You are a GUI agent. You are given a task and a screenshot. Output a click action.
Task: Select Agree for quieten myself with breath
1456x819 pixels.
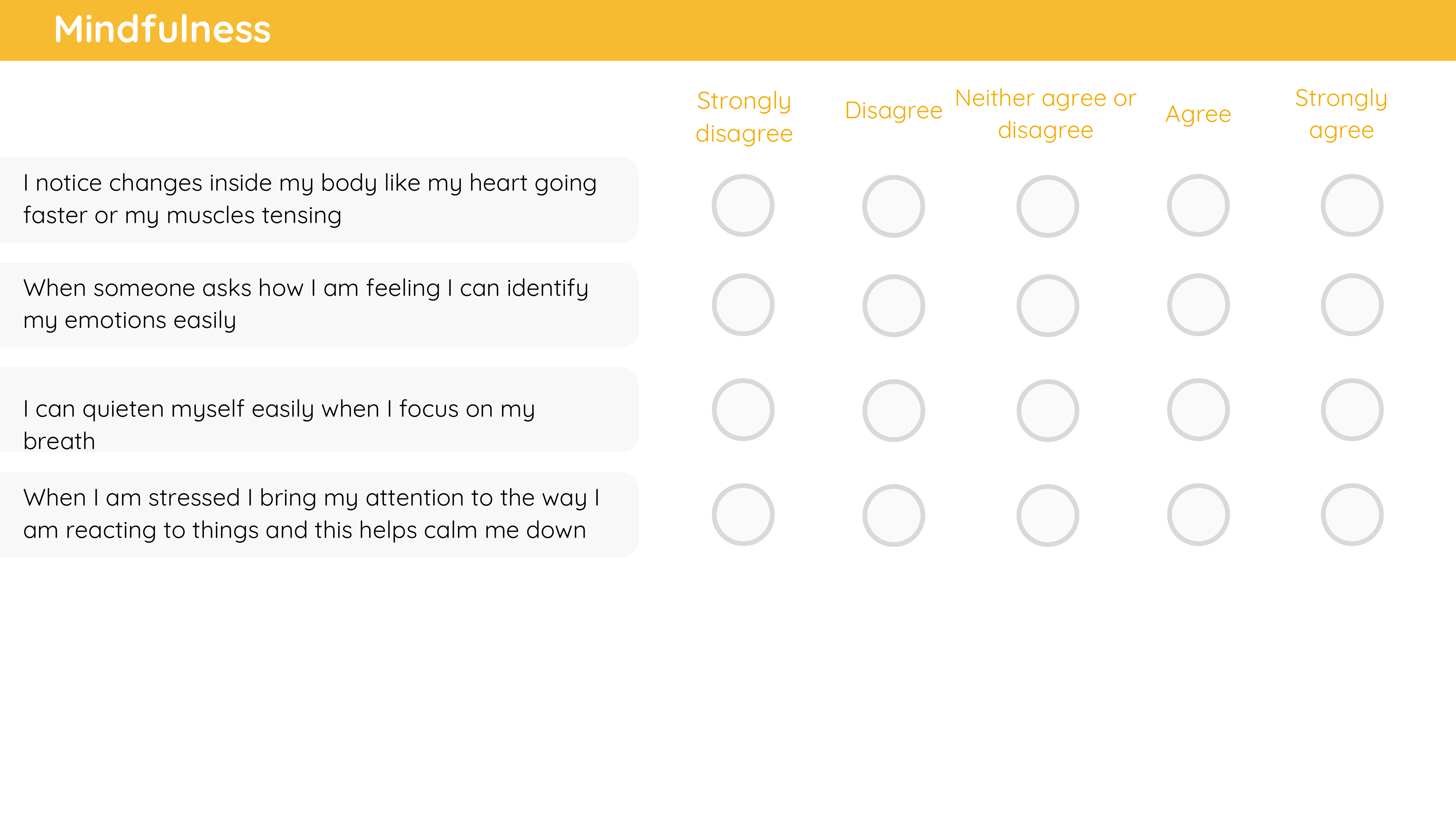coord(1198,410)
